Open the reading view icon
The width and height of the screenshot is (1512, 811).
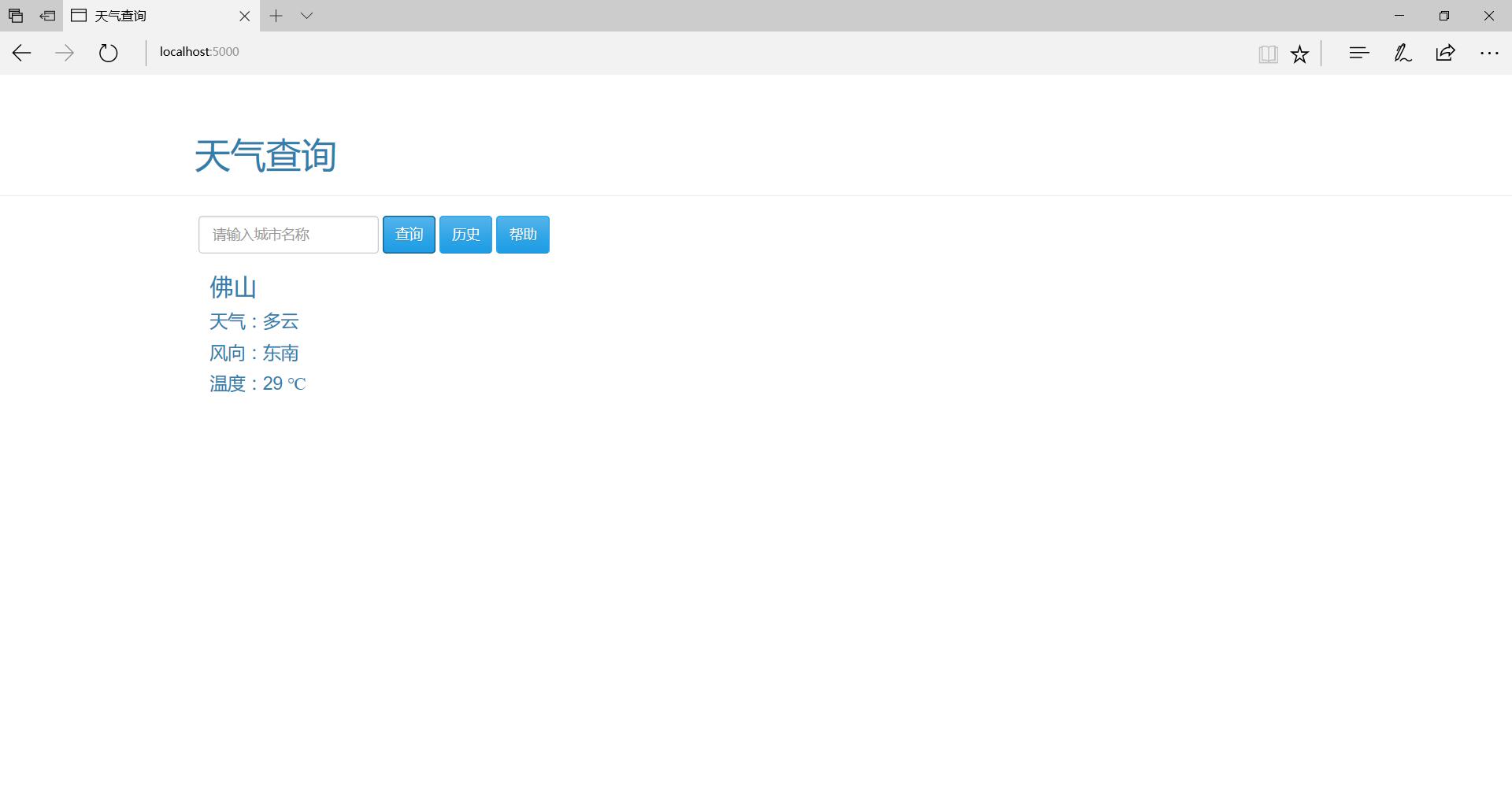tap(1268, 54)
